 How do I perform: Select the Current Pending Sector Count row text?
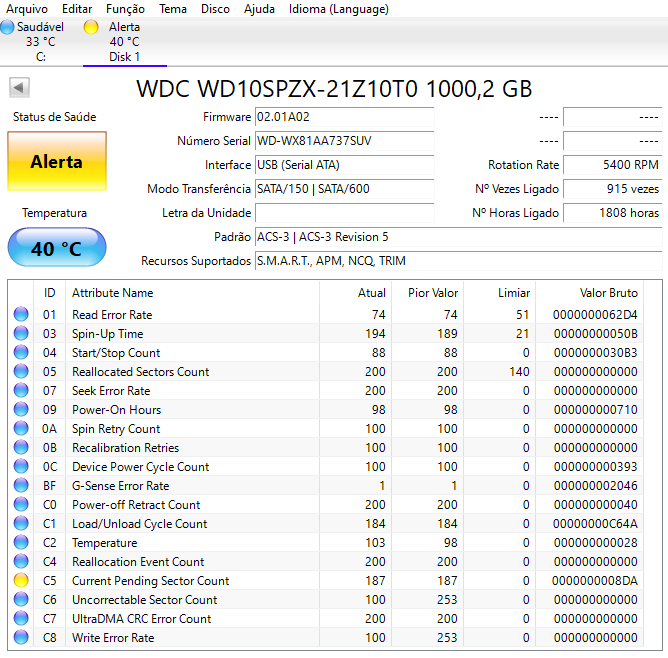pos(150,580)
